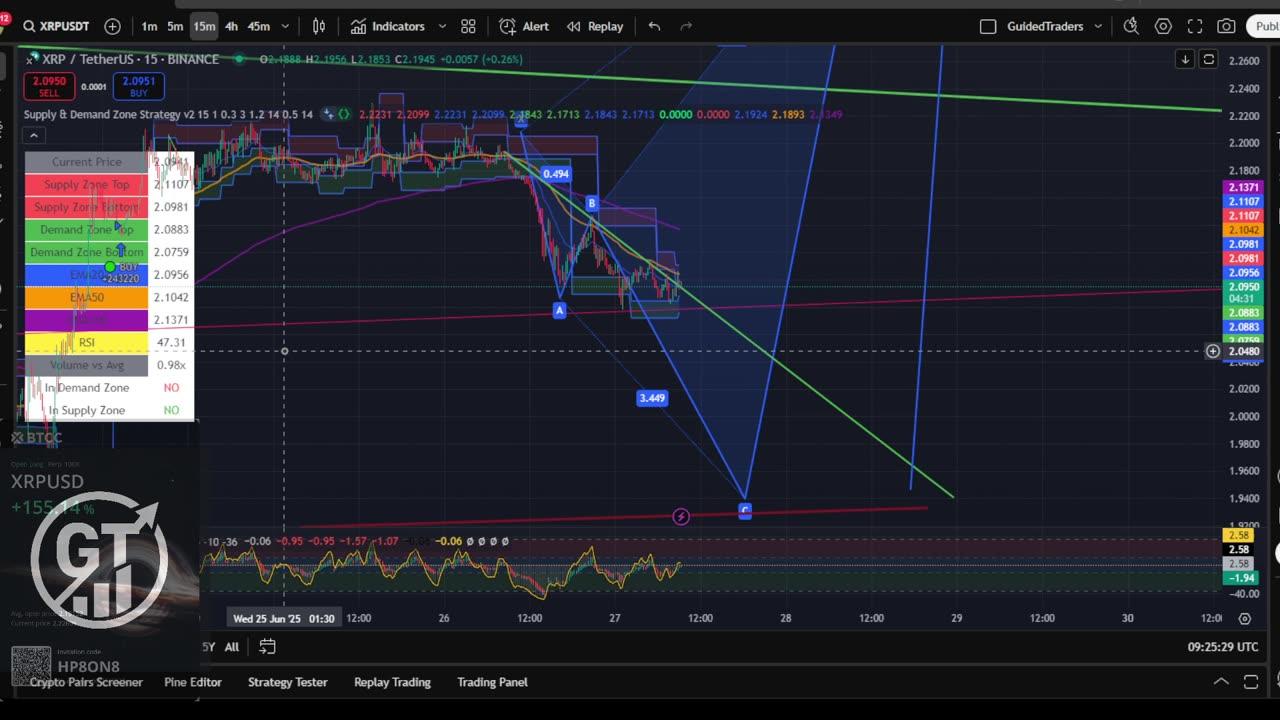The width and height of the screenshot is (1280, 720).
Task: Expand the timeframe interval dropdown
Action: click(x=286, y=26)
